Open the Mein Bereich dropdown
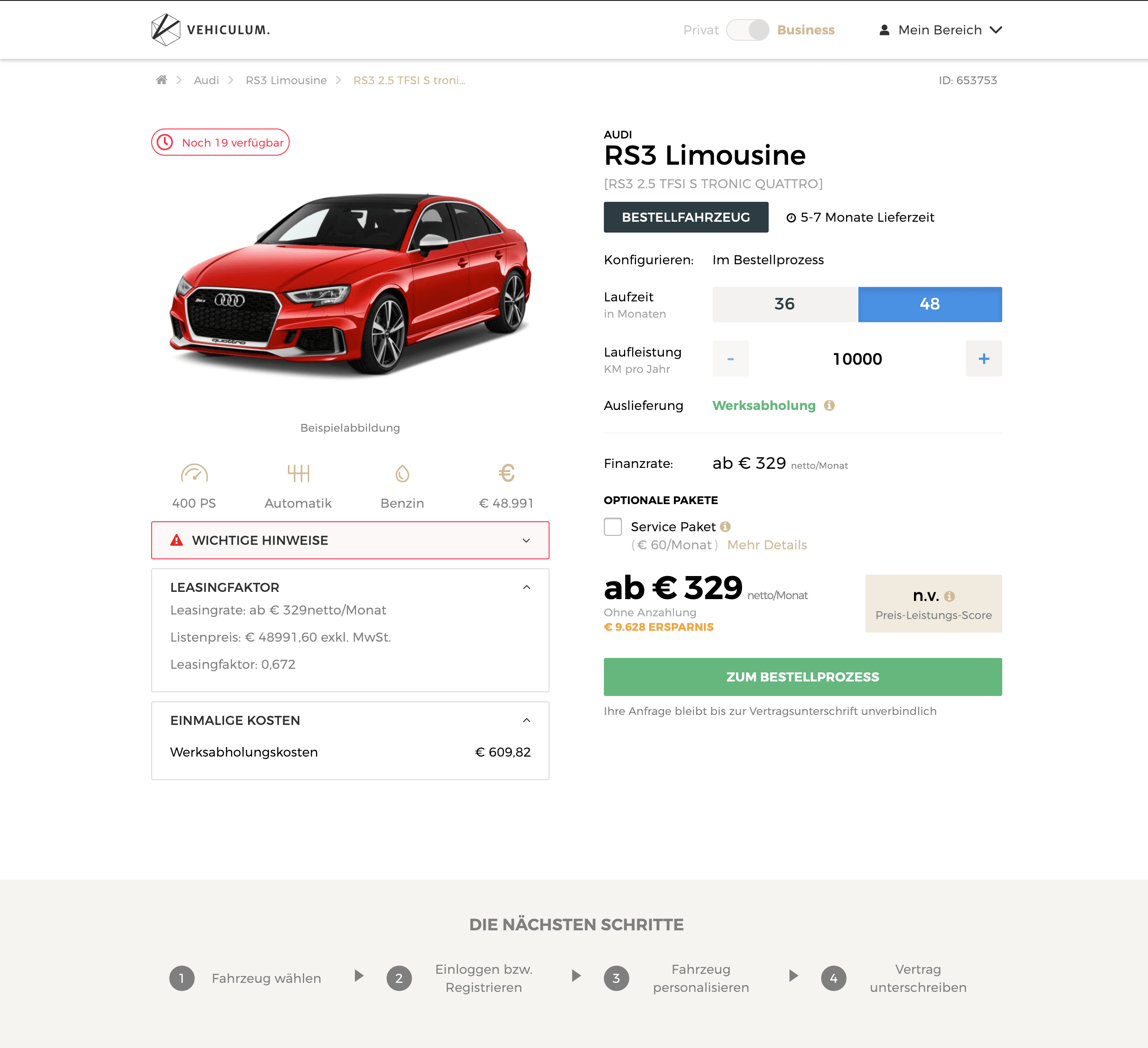 (941, 29)
